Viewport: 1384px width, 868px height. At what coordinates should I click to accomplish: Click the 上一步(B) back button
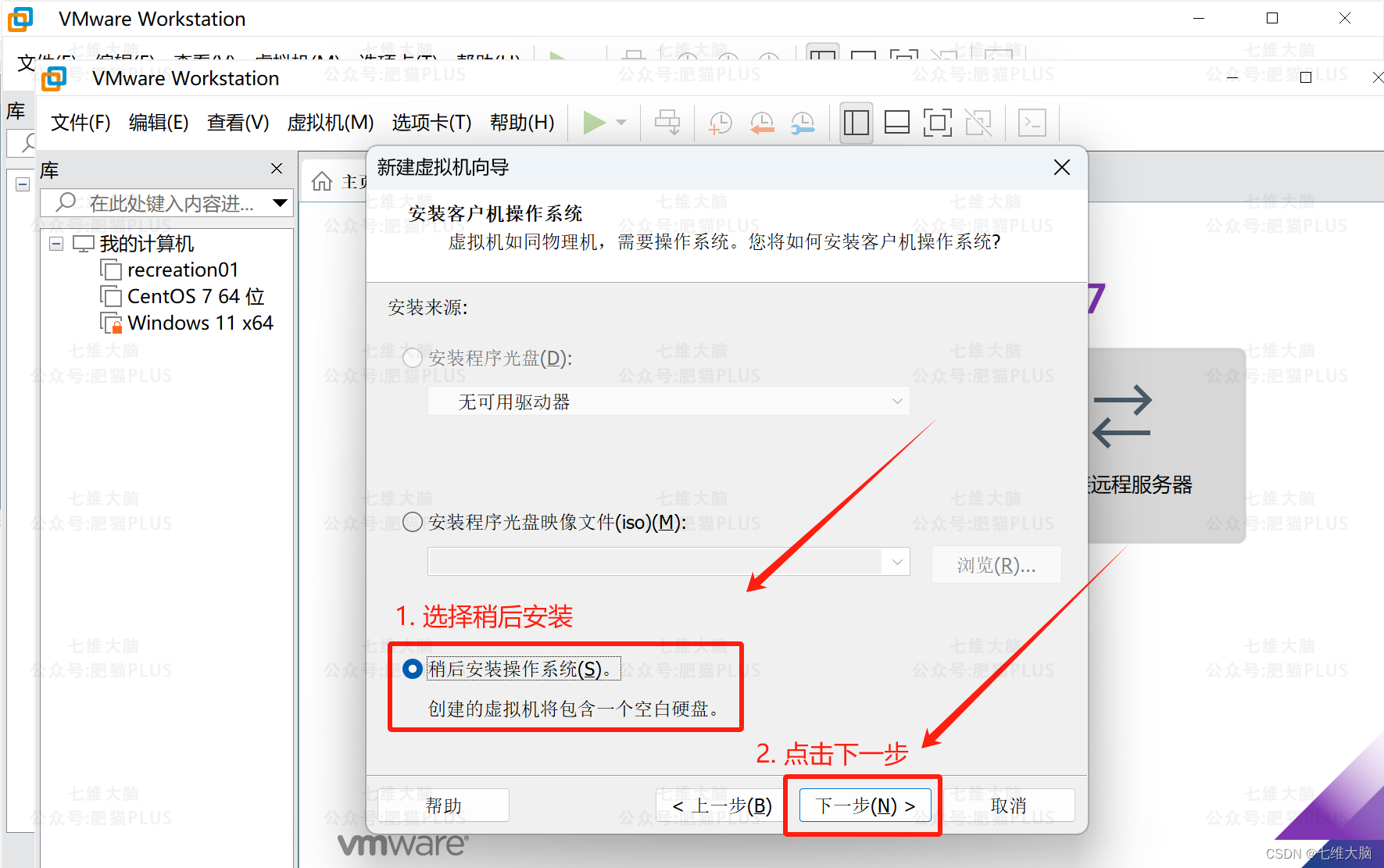tap(723, 805)
